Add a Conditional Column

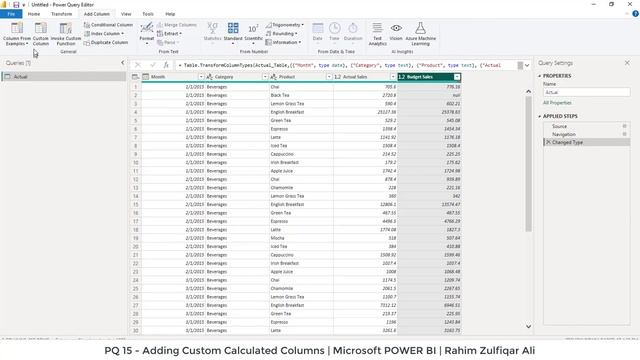[x=108, y=25]
